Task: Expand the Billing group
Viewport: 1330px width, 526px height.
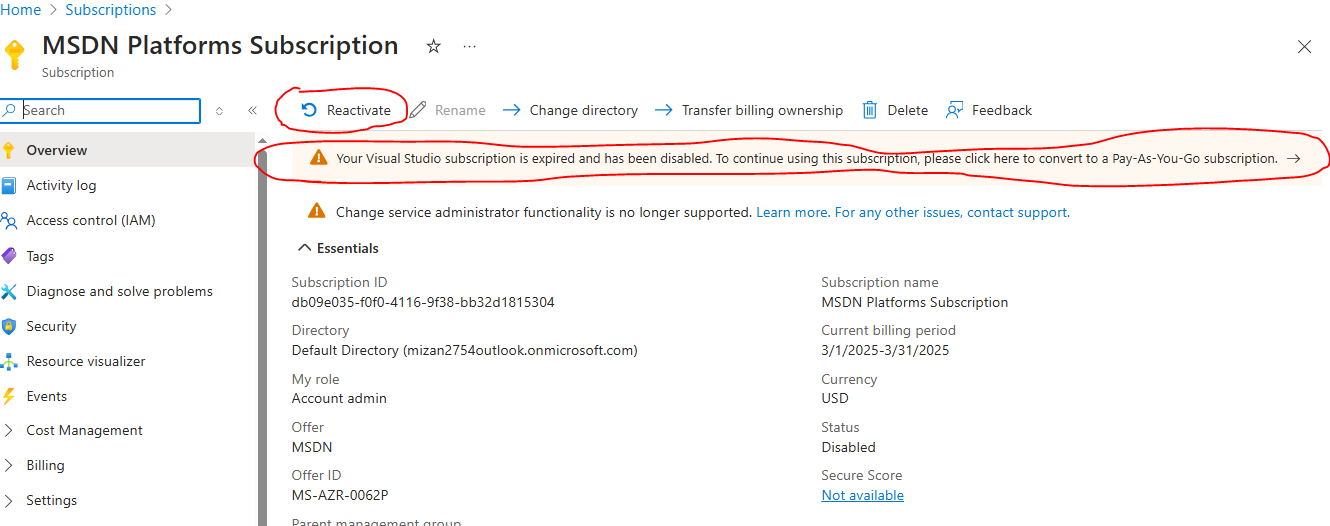Action: 9,465
